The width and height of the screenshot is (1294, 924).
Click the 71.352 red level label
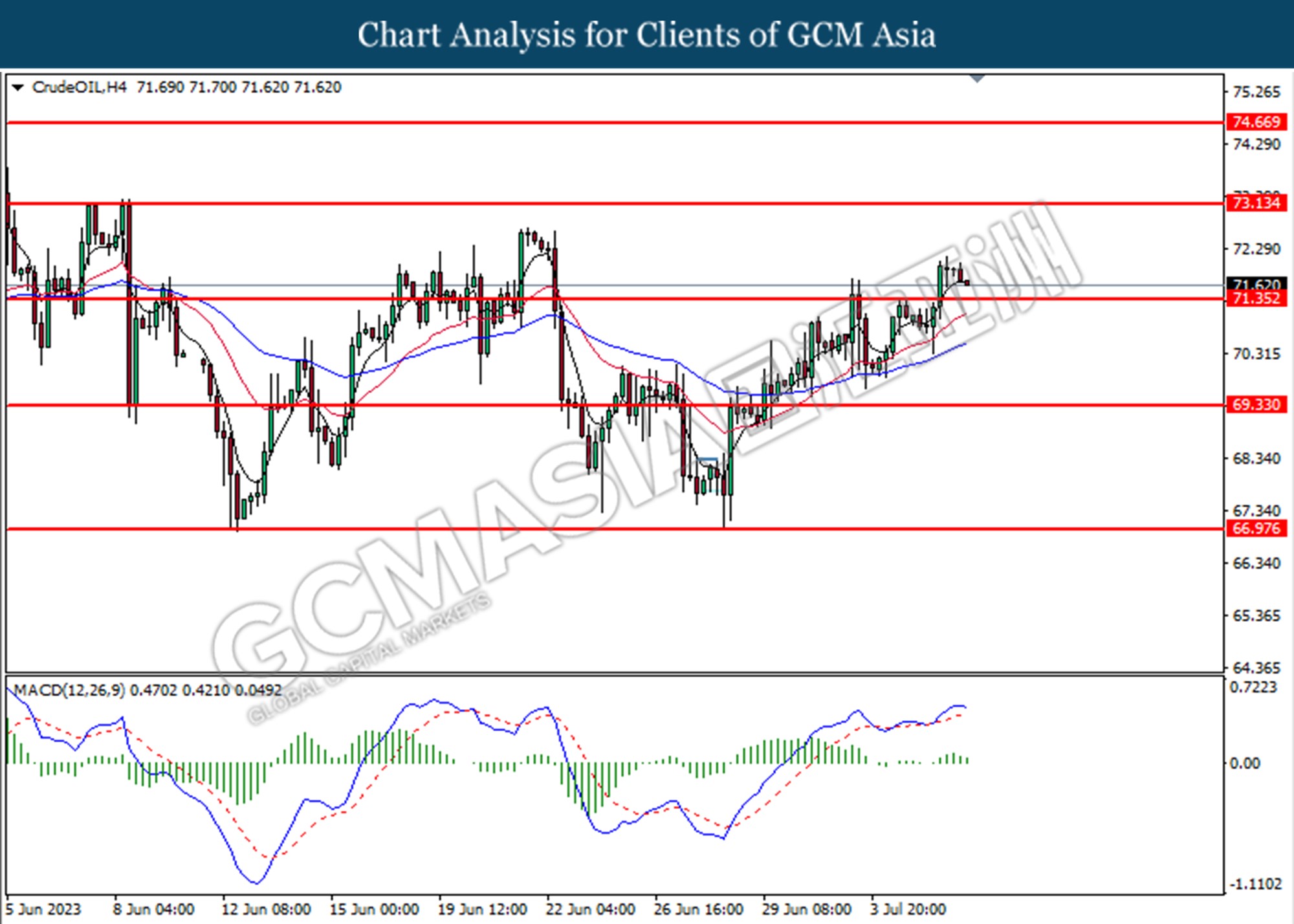1256,298
